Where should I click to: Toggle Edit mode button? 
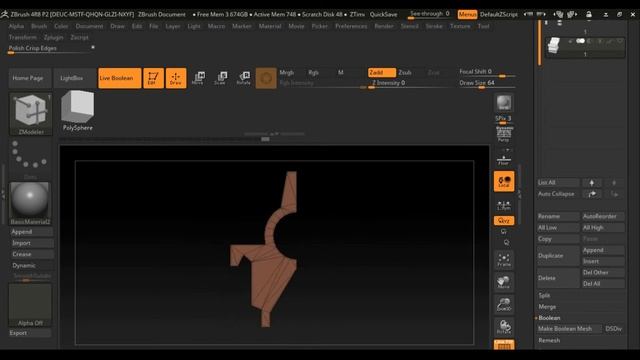(153, 78)
